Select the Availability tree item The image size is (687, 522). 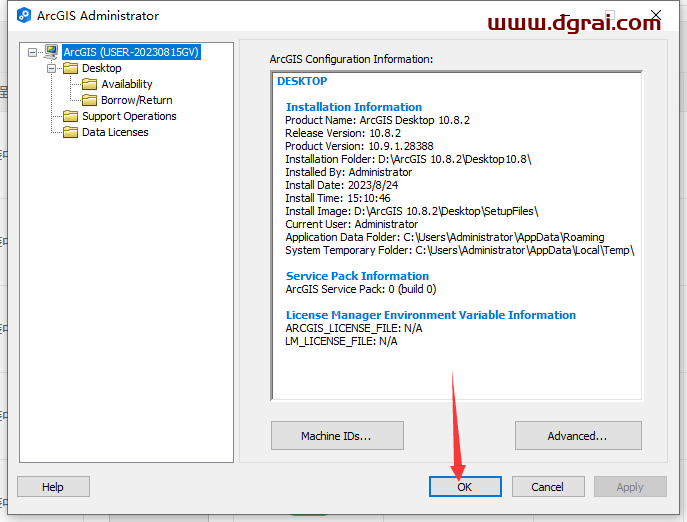[x=127, y=84]
